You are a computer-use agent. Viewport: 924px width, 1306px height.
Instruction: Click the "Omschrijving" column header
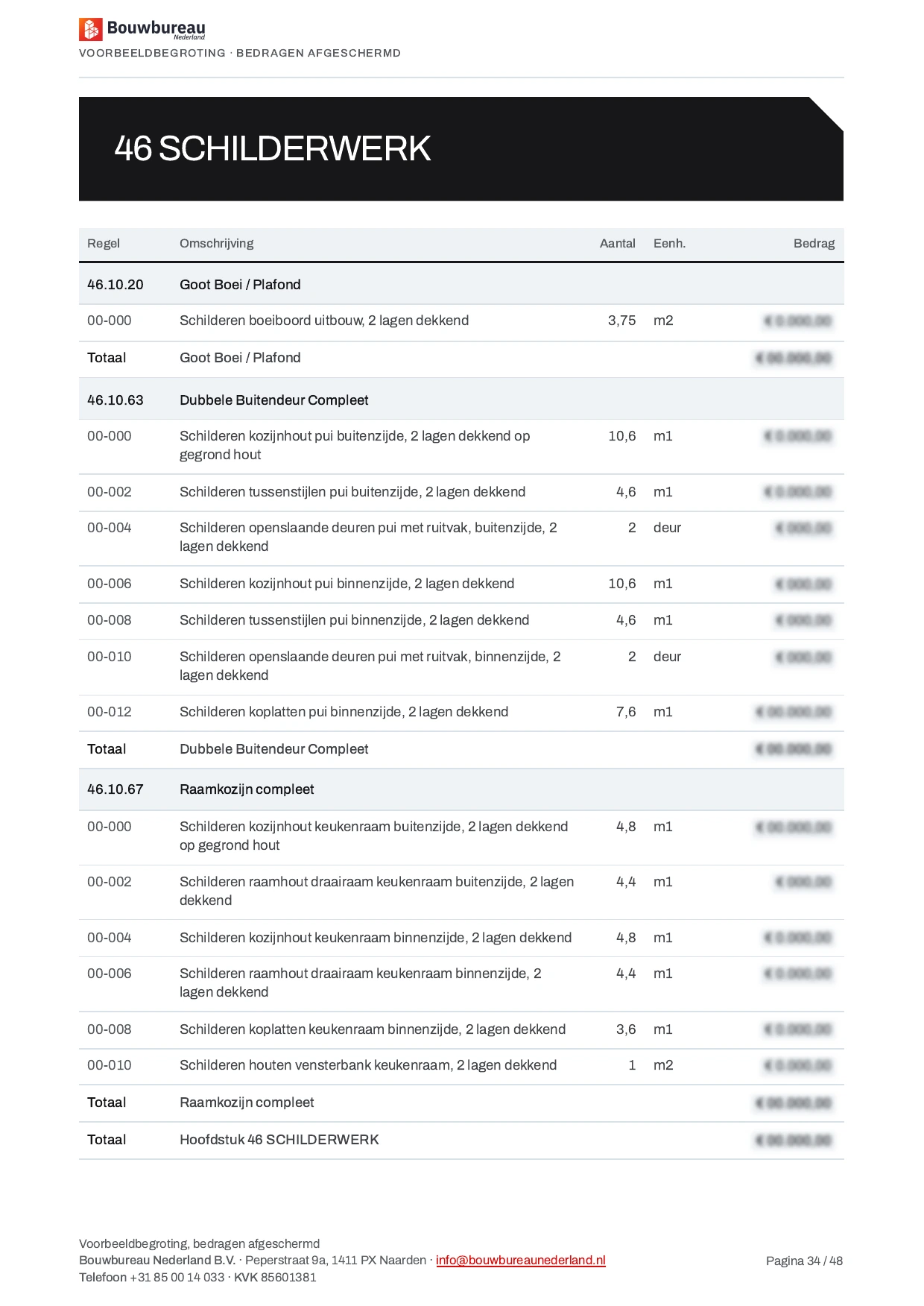(x=216, y=244)
